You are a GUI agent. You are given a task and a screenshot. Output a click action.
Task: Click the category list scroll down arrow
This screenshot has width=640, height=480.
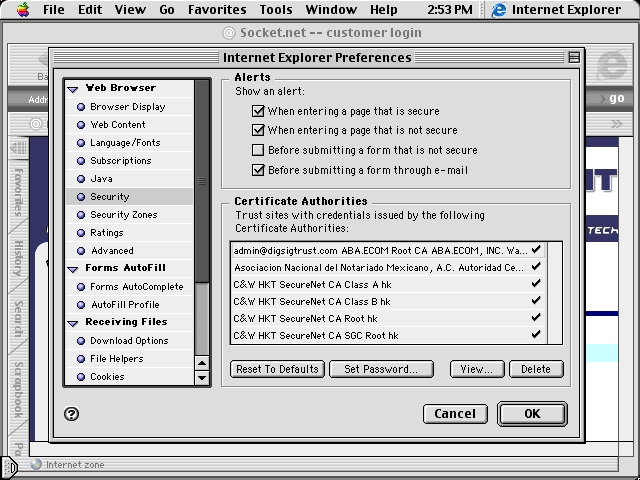202,378
